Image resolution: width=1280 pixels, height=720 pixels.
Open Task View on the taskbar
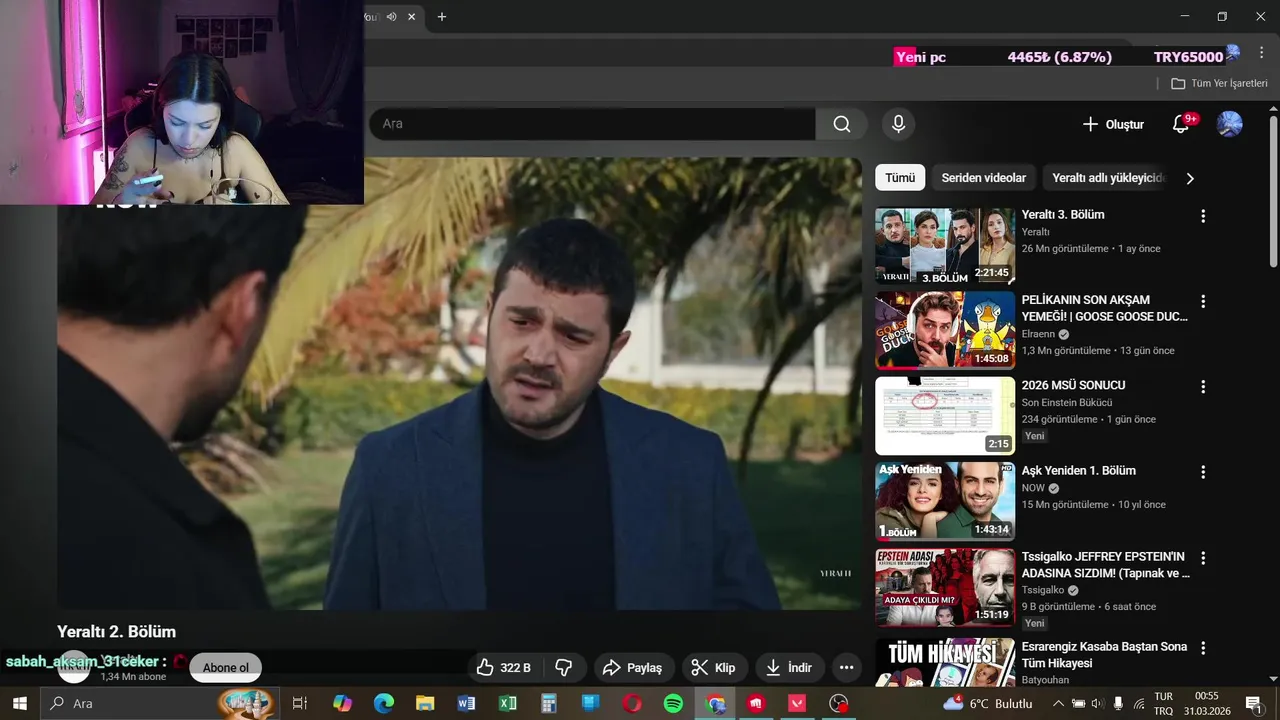(x=299, y=703)
